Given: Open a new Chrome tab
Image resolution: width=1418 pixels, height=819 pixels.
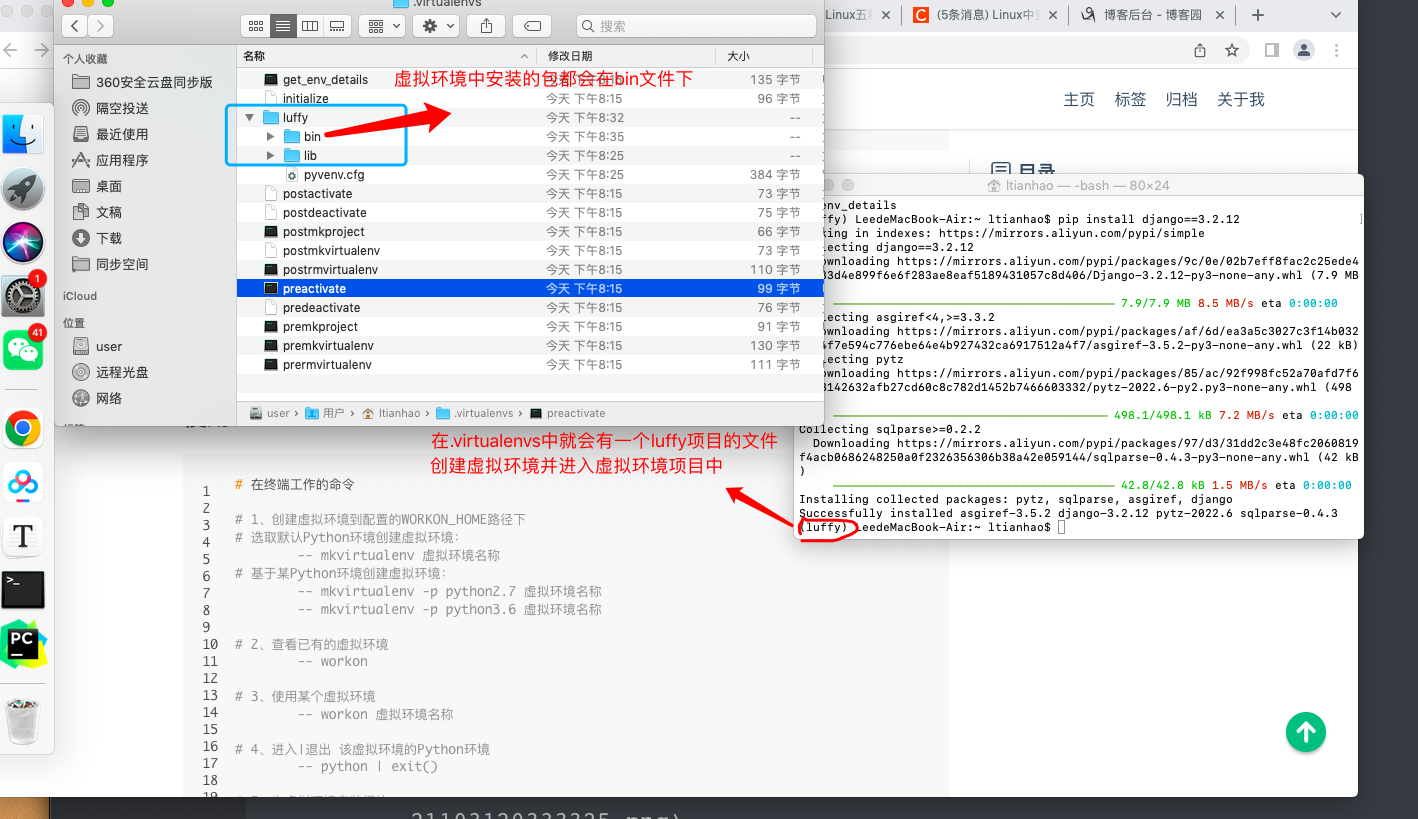Looking at the screenshot, I should point(1258,15).
